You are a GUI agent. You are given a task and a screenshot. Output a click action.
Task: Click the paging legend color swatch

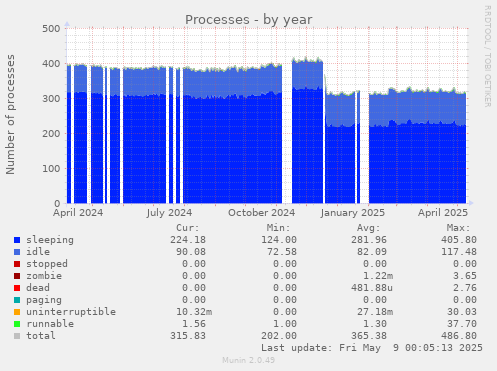click(x=17, y=300)
